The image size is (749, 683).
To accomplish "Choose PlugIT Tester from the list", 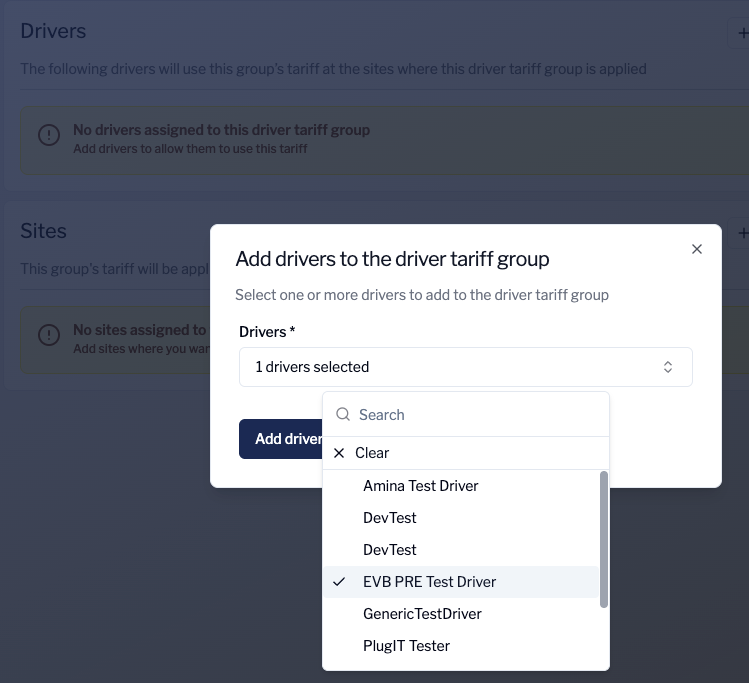I will [406, 646].
